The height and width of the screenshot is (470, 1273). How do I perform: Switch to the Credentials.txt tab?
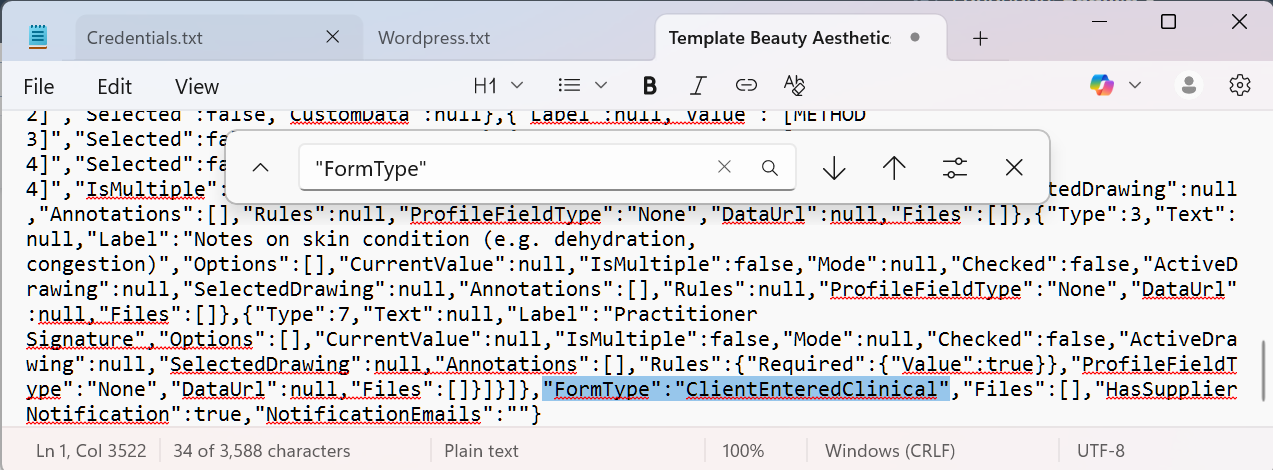click(145, 38)
